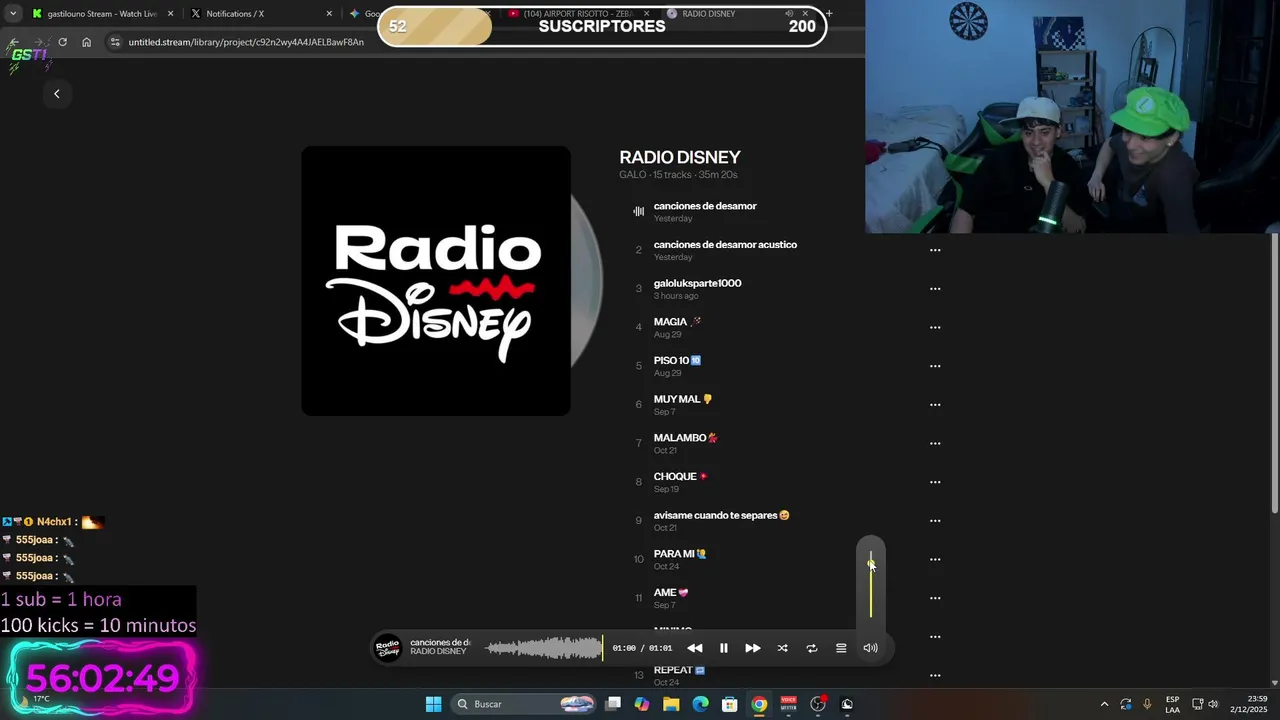
Task: Skip to the previous track
Action: coord(694,648)
